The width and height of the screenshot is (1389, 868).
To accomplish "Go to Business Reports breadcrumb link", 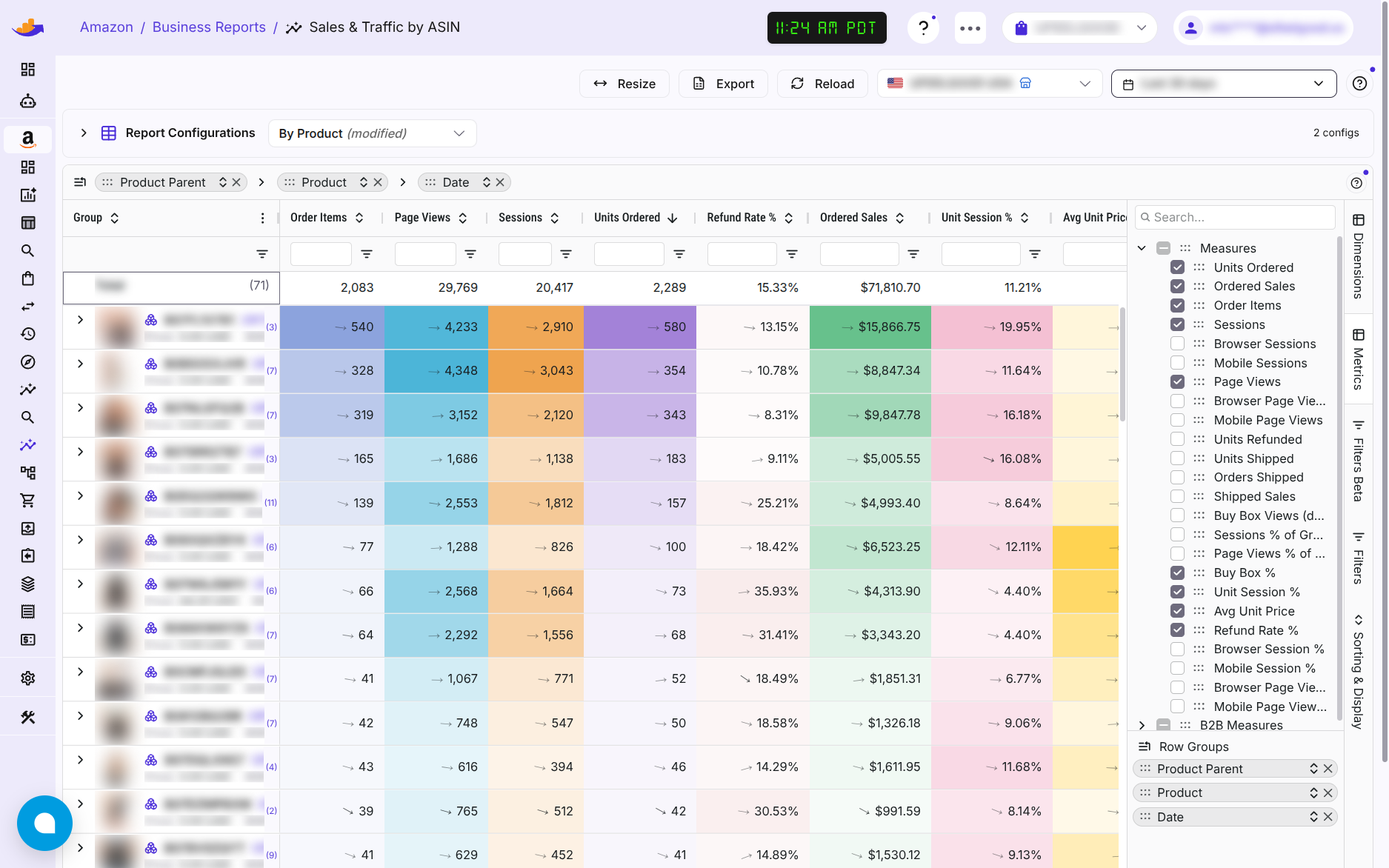I will point(209,27).
